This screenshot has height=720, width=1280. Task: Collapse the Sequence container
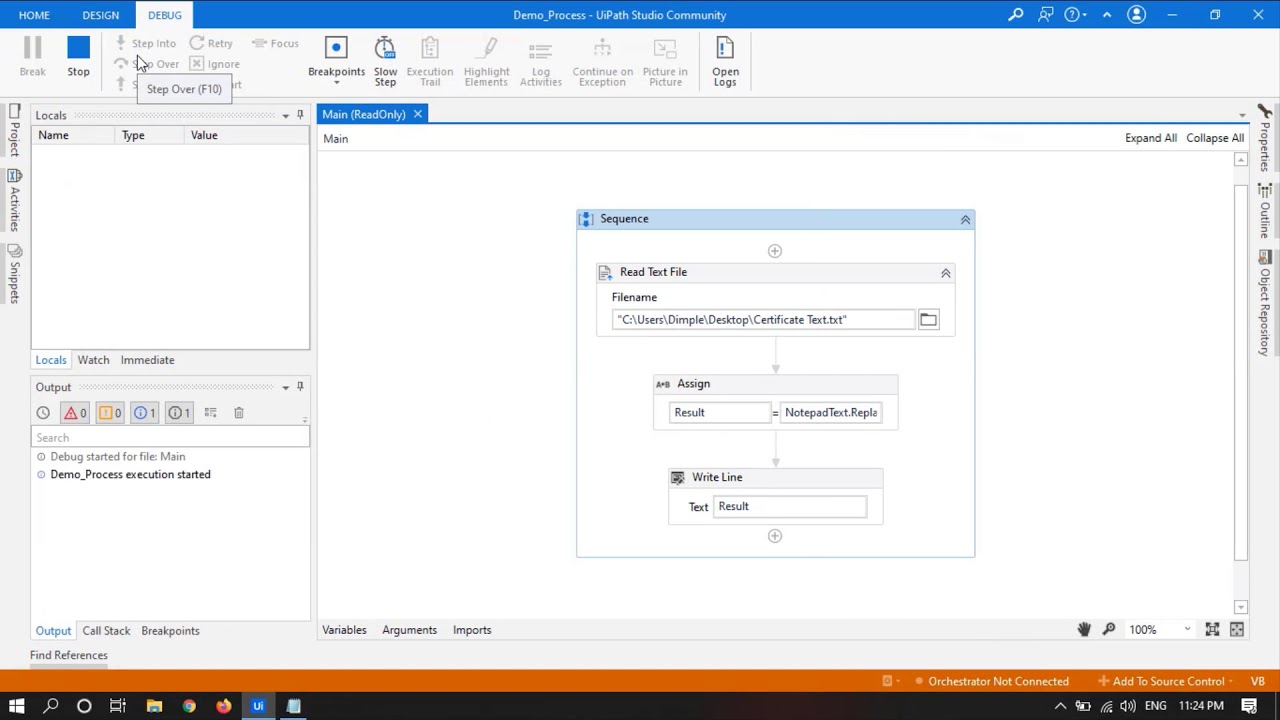click(965, 219)
